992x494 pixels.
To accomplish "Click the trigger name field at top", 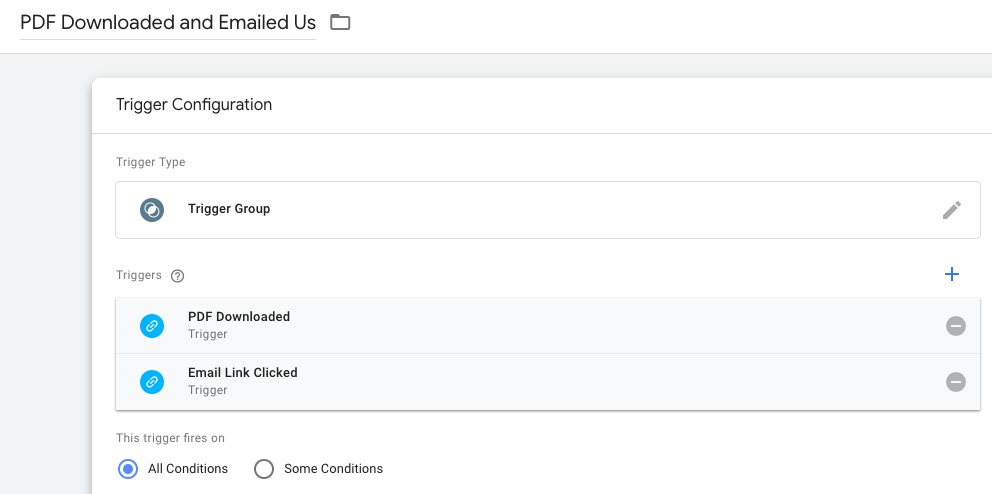I will click(x=167, y=22).
